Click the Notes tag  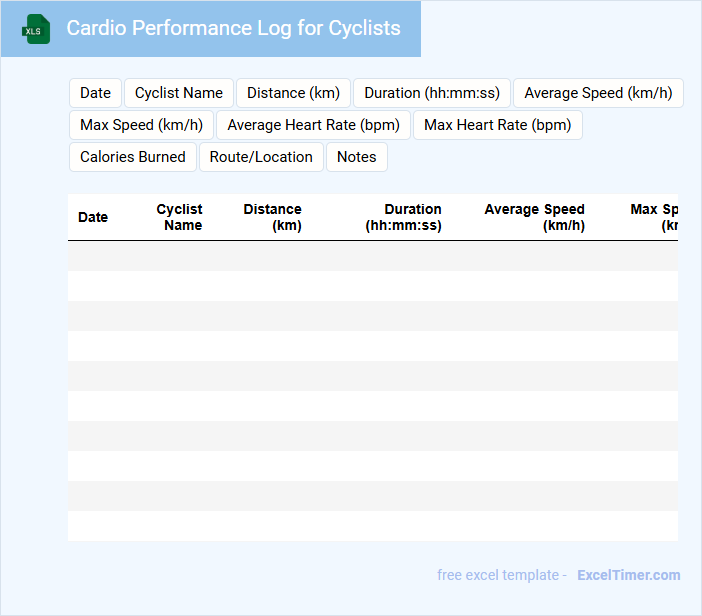(356, 157)
